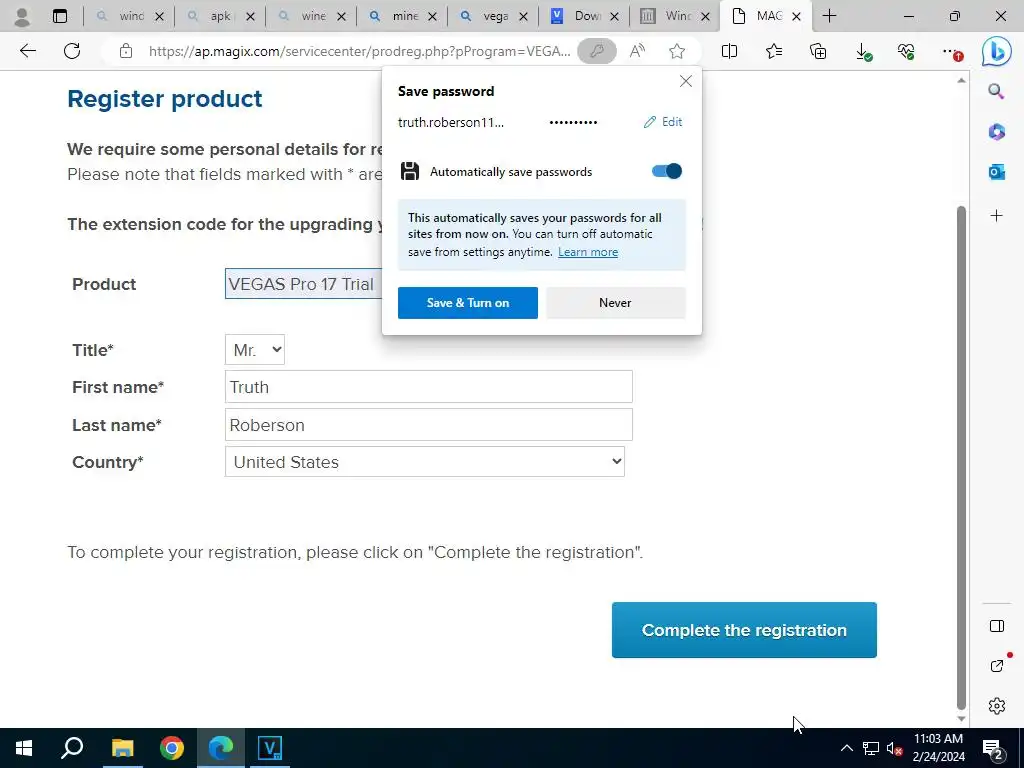Open the tab actions menu icon

60,16
